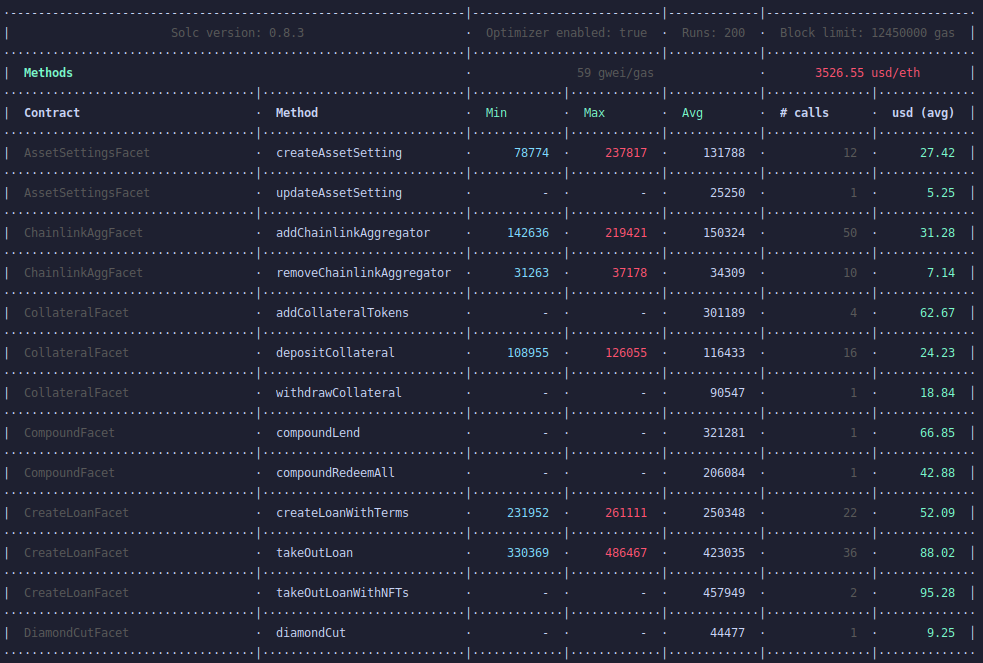Viewport: 983px width, 663px height.
Task: Click the createAssetSetting usd value 27.42
Action: [937, 153]
